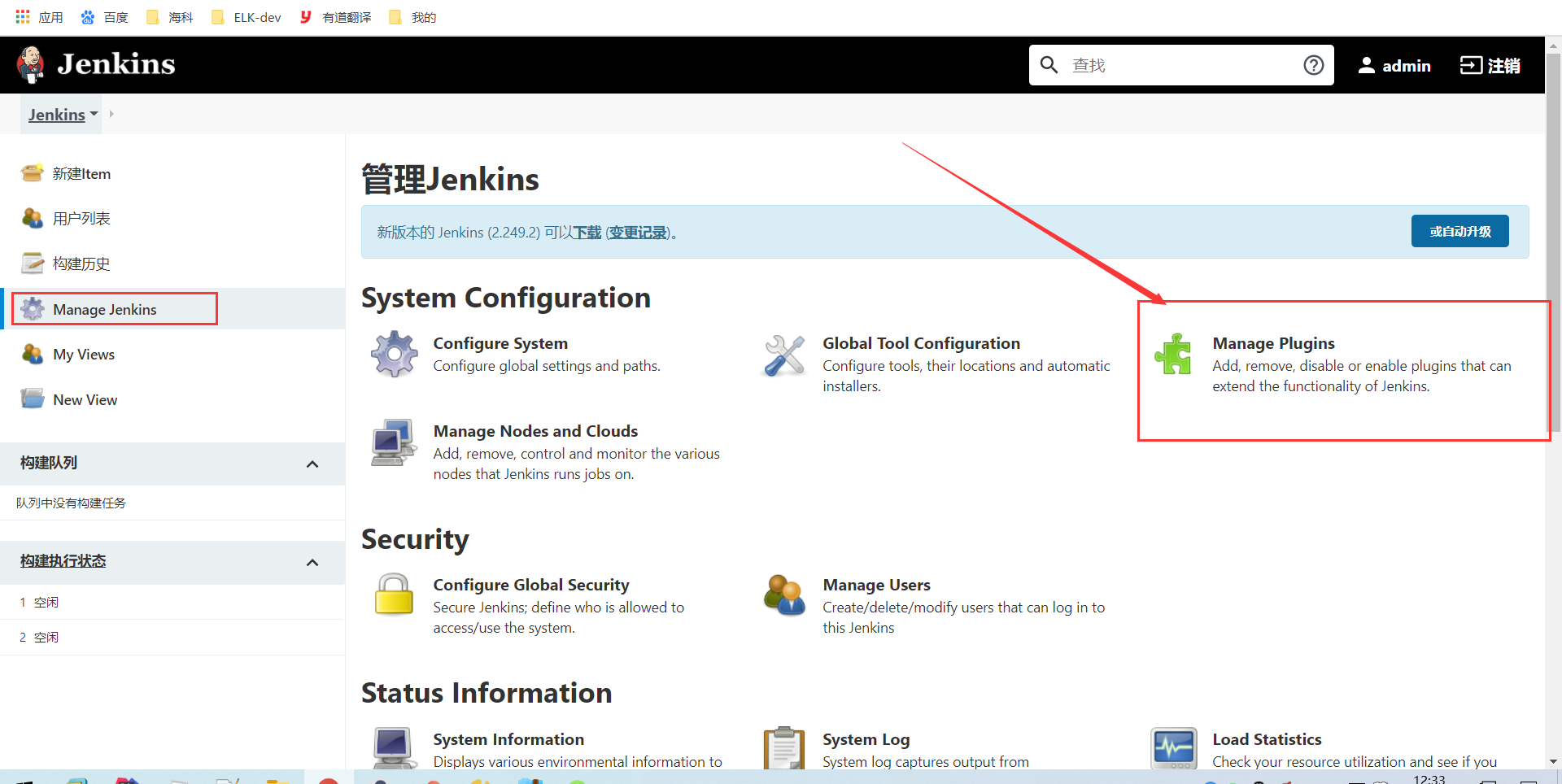Open My Views in the sidebar

click(x=84, y=354)
